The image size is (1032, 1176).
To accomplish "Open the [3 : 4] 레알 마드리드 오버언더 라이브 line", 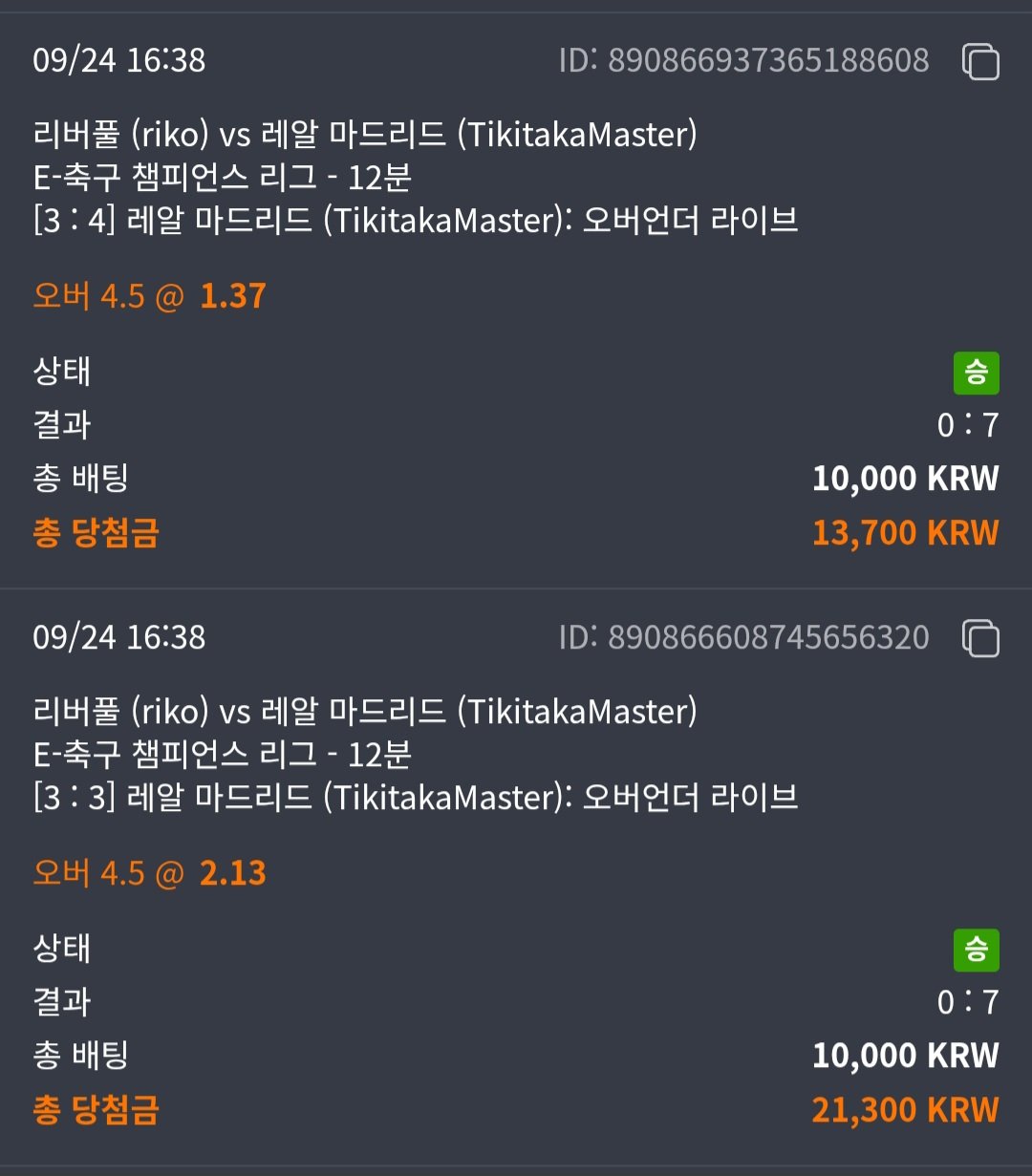I will point(416,221).
